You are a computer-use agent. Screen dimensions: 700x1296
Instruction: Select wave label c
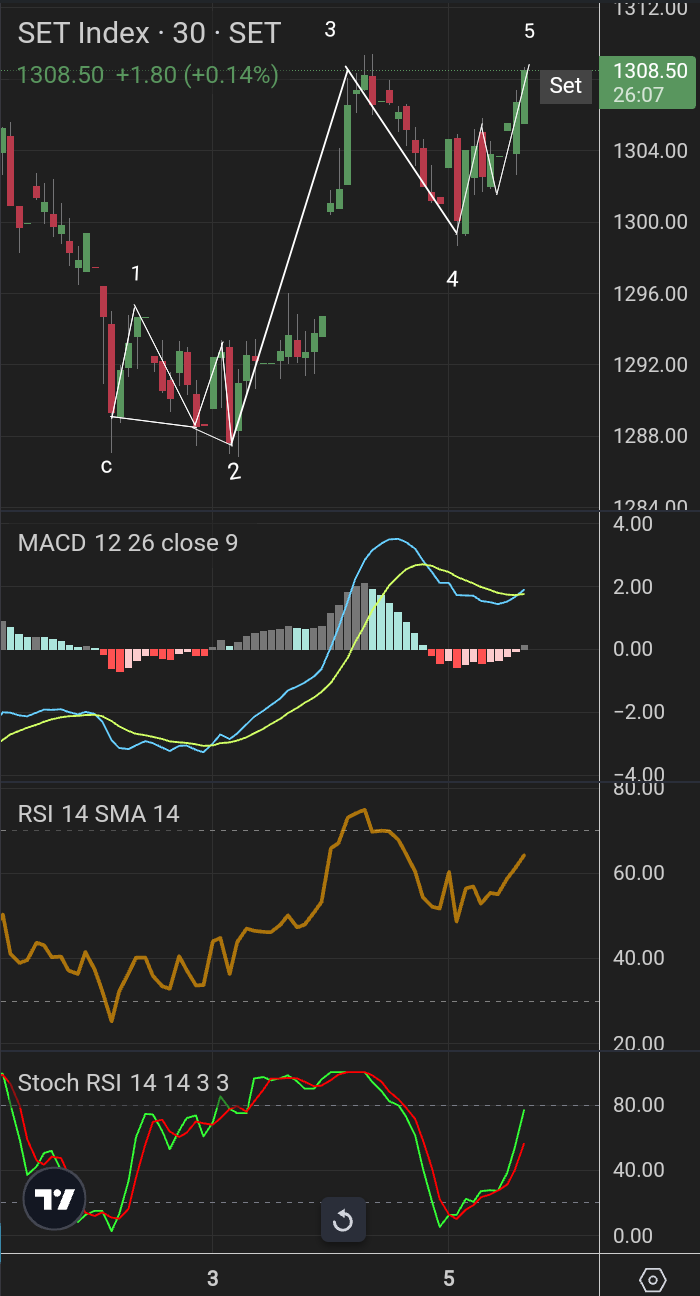point(106,466)
